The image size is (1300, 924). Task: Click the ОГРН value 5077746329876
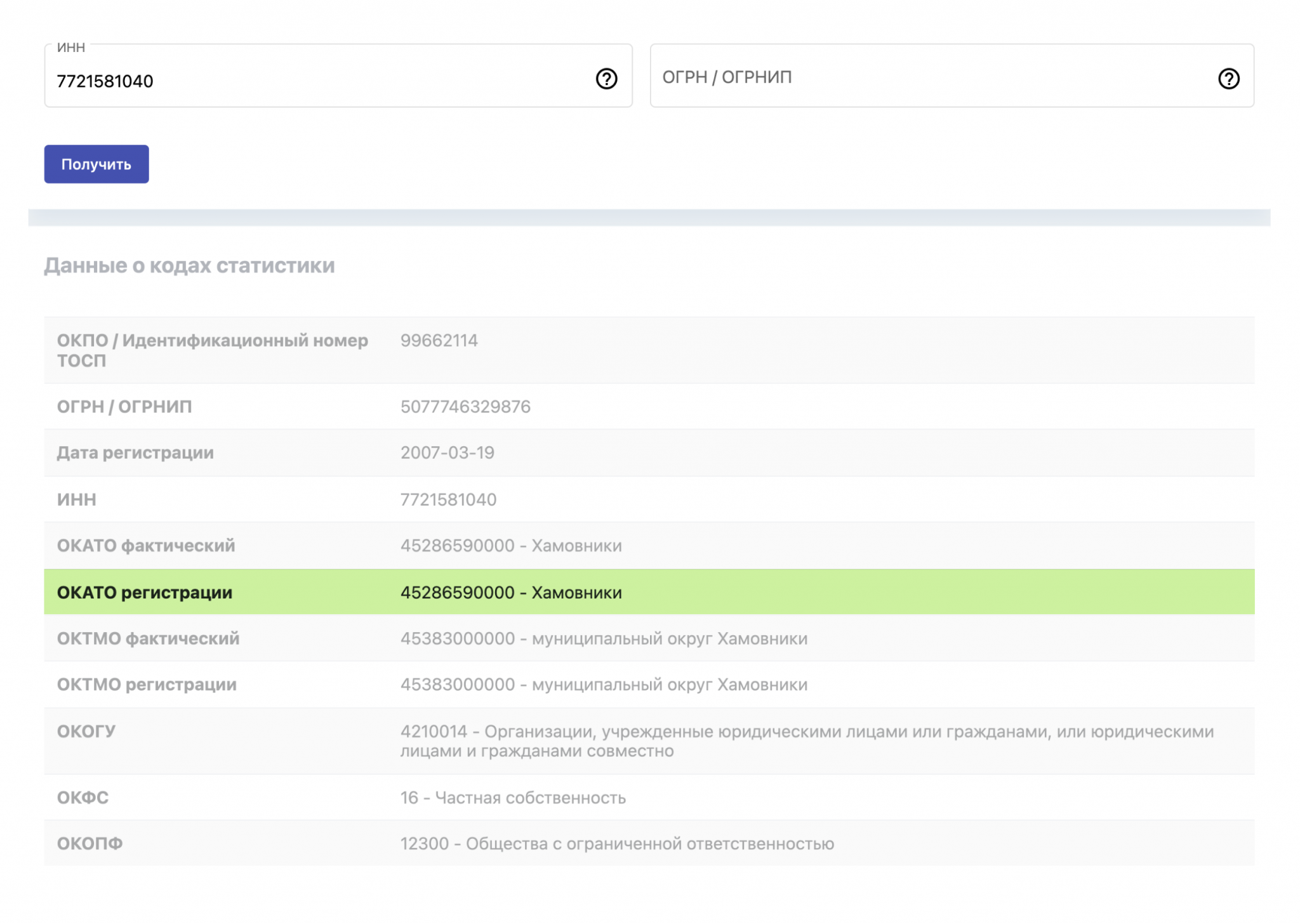coord(465,407)
